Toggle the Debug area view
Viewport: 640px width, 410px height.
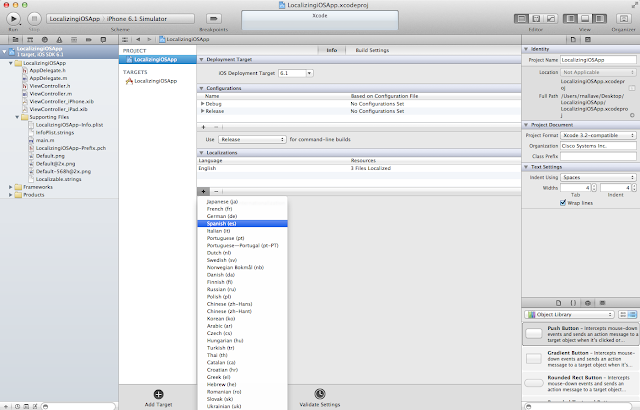click(585, 19)
